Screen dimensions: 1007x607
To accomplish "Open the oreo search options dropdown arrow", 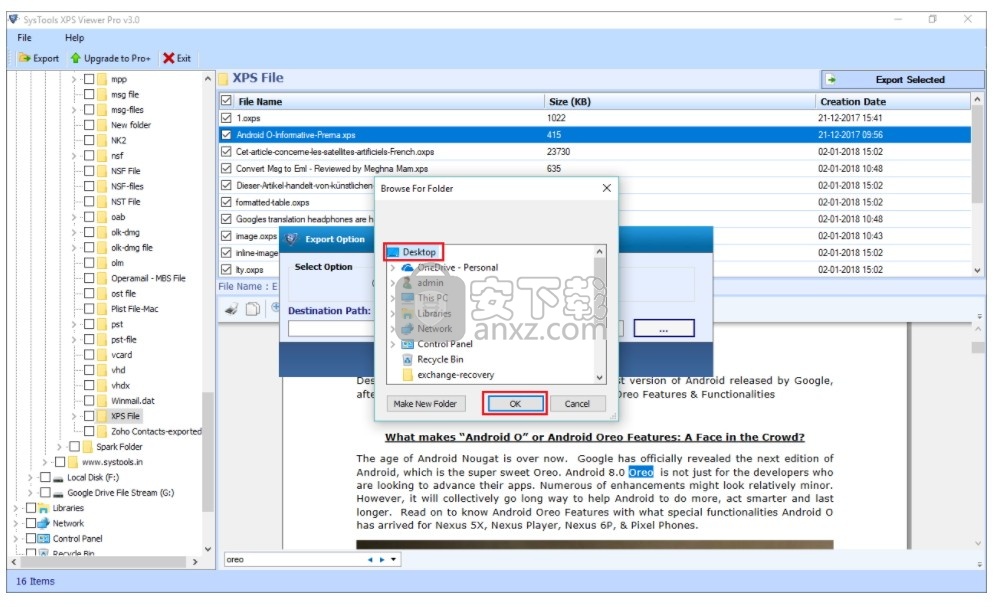I will 394,560.
